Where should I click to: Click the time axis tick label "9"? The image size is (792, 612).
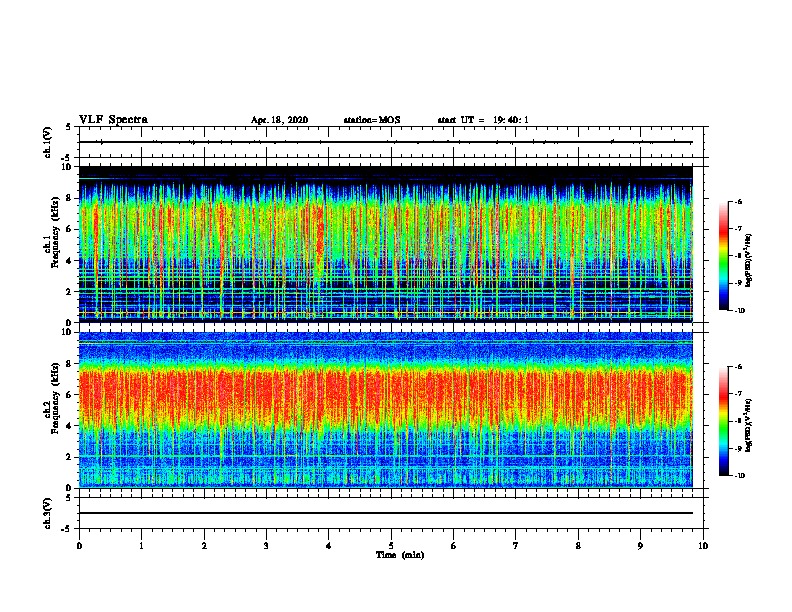click(640, 546)
